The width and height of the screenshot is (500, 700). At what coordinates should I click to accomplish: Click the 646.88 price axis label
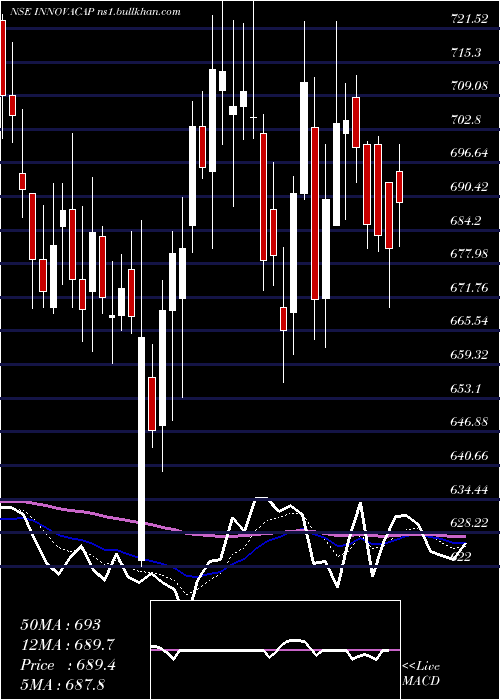pos(470,422)
